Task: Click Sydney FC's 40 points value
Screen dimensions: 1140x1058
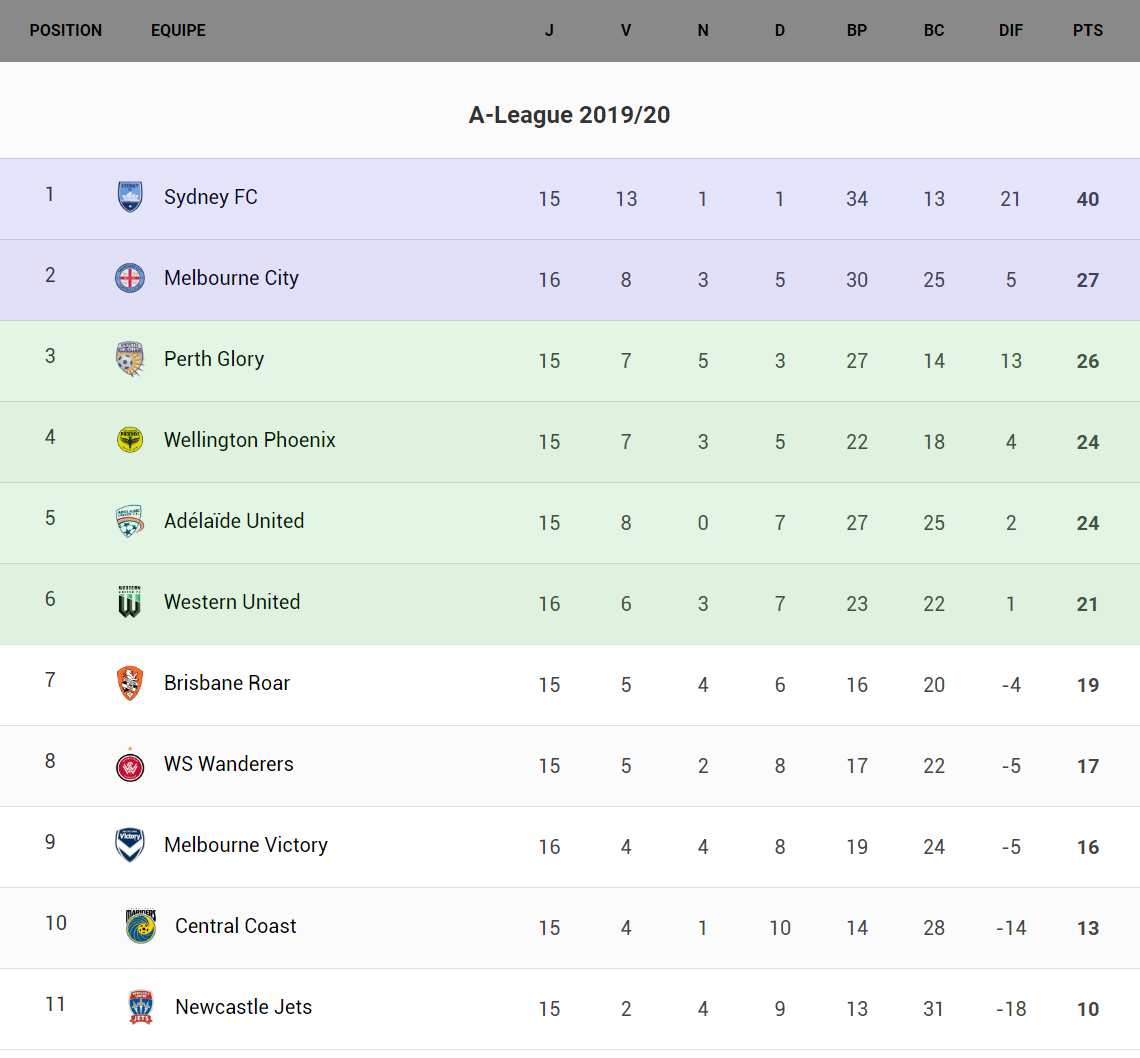Action: tap(1088, 199)
